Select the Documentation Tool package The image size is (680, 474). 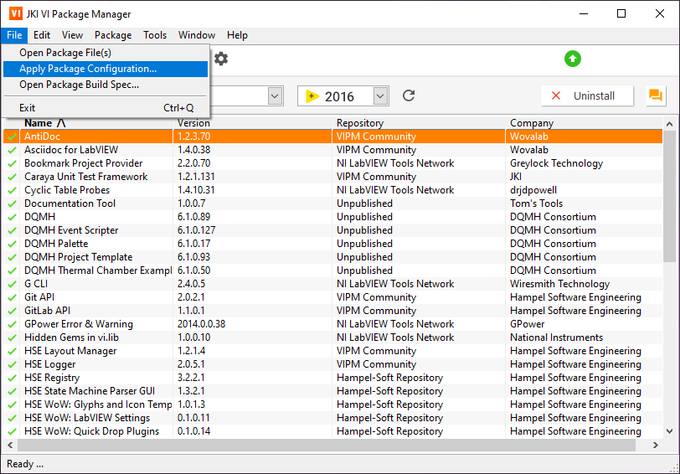pyautogui.click(x=333, y=204)
